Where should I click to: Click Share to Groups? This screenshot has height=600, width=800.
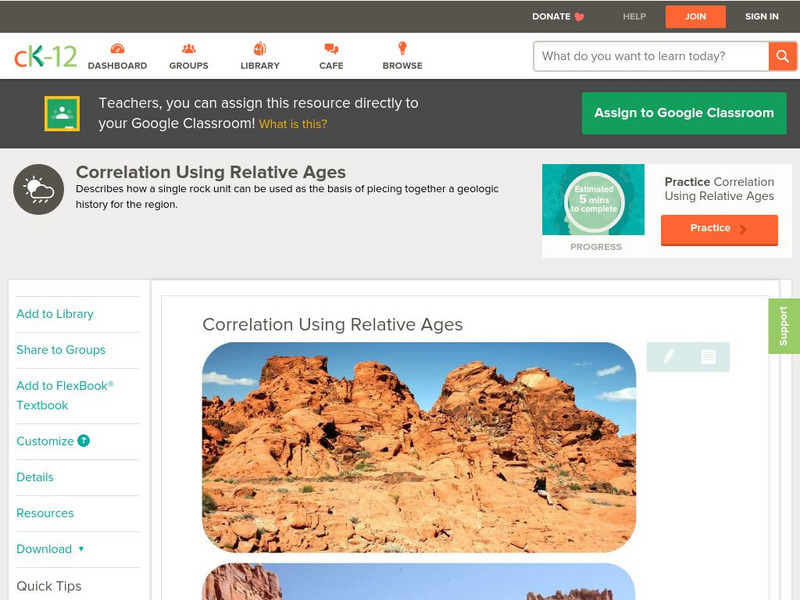(61, 350)
